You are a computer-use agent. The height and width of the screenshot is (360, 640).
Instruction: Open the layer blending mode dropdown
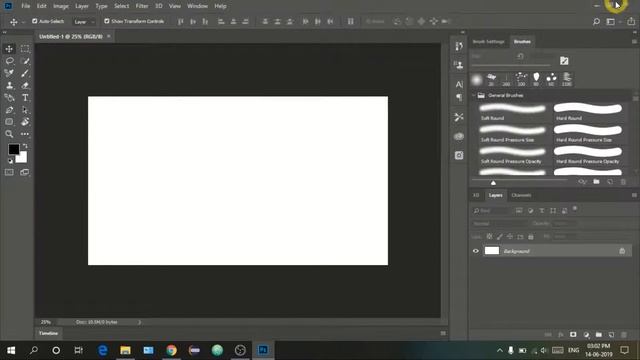pos(499,224)
